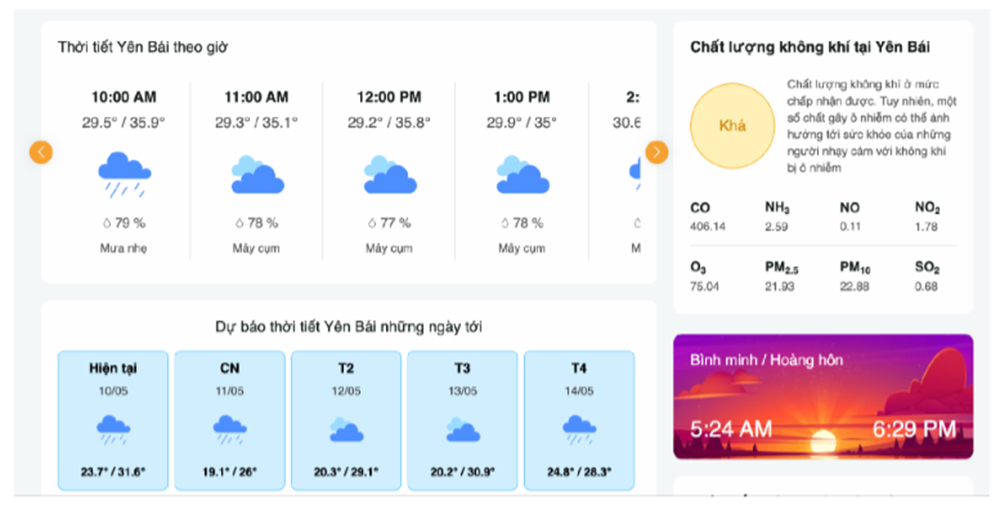The width and height of the screenshot is (1000, 505).
Task: Select the light rain icon at 10:00 AM
Action: pyautogui.click(x=124, y=174)
